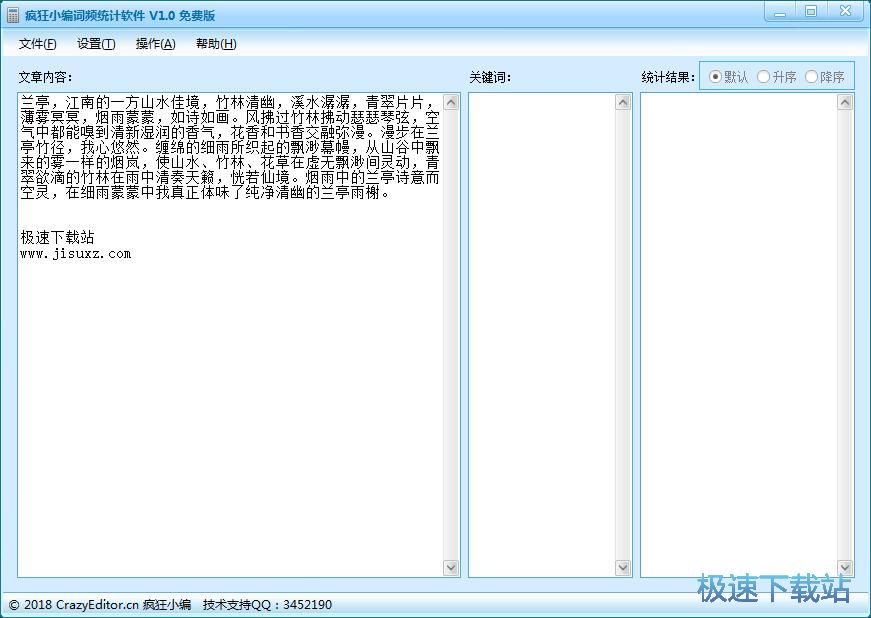This screenshot has width=871, height=618.
Task: Select the 升序 ascending radio button
Action: 777,77
